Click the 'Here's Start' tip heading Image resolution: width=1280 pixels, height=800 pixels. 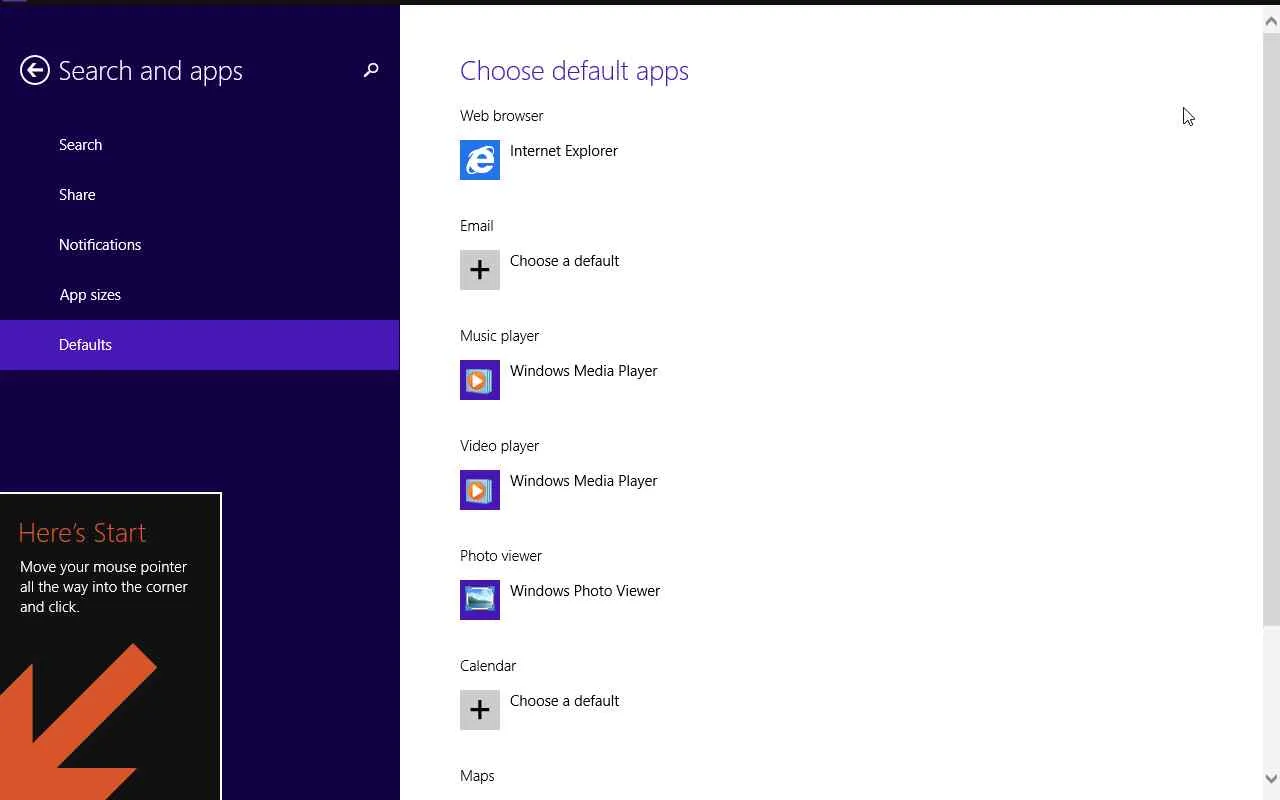[82, 533]
